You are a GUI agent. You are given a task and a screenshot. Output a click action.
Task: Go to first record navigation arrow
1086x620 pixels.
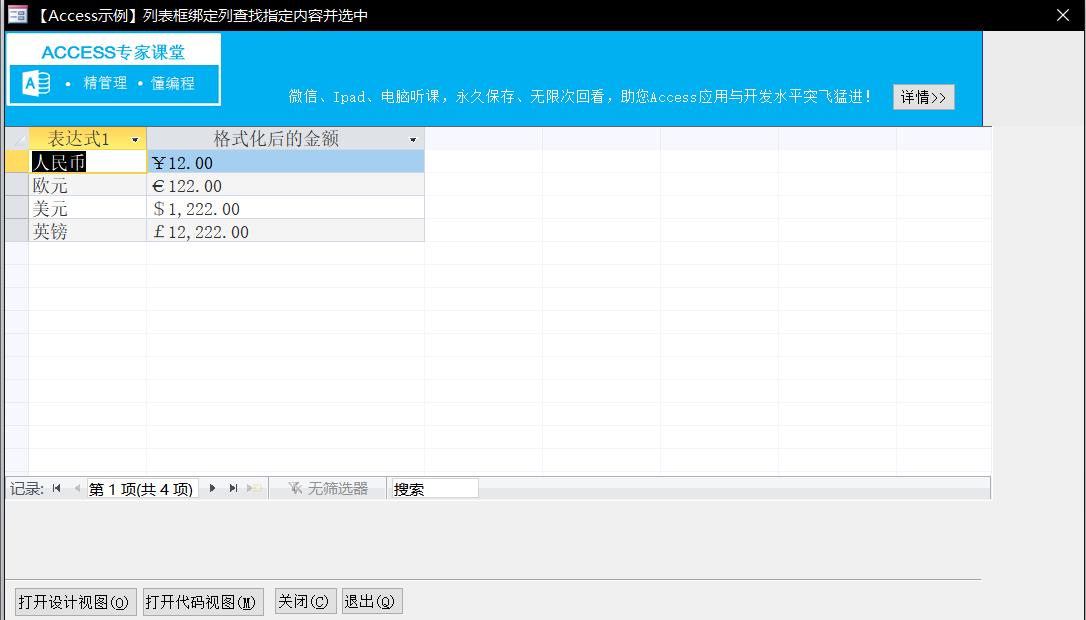[x=57, y=488]
